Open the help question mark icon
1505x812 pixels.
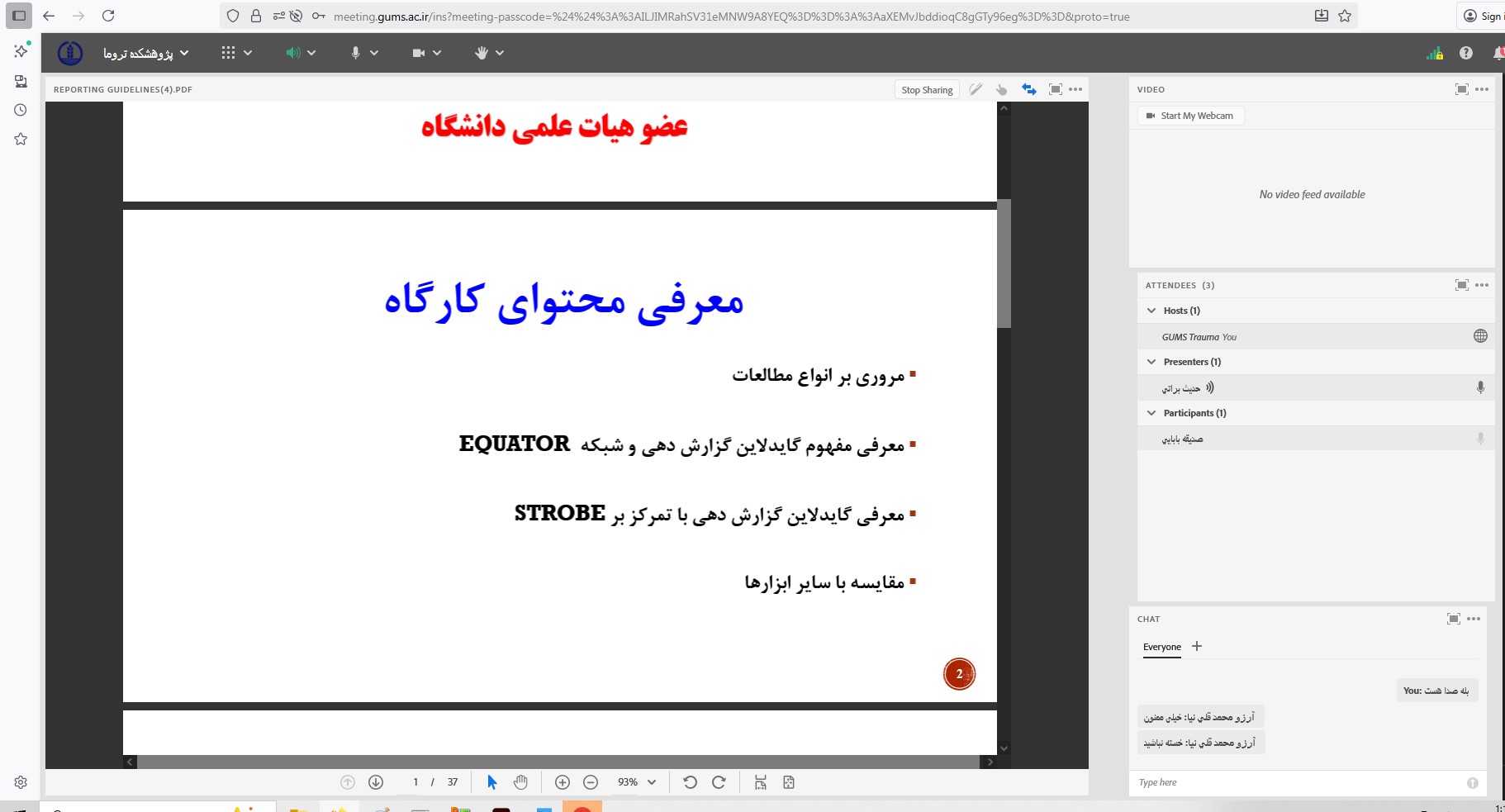pos(1465,53)
